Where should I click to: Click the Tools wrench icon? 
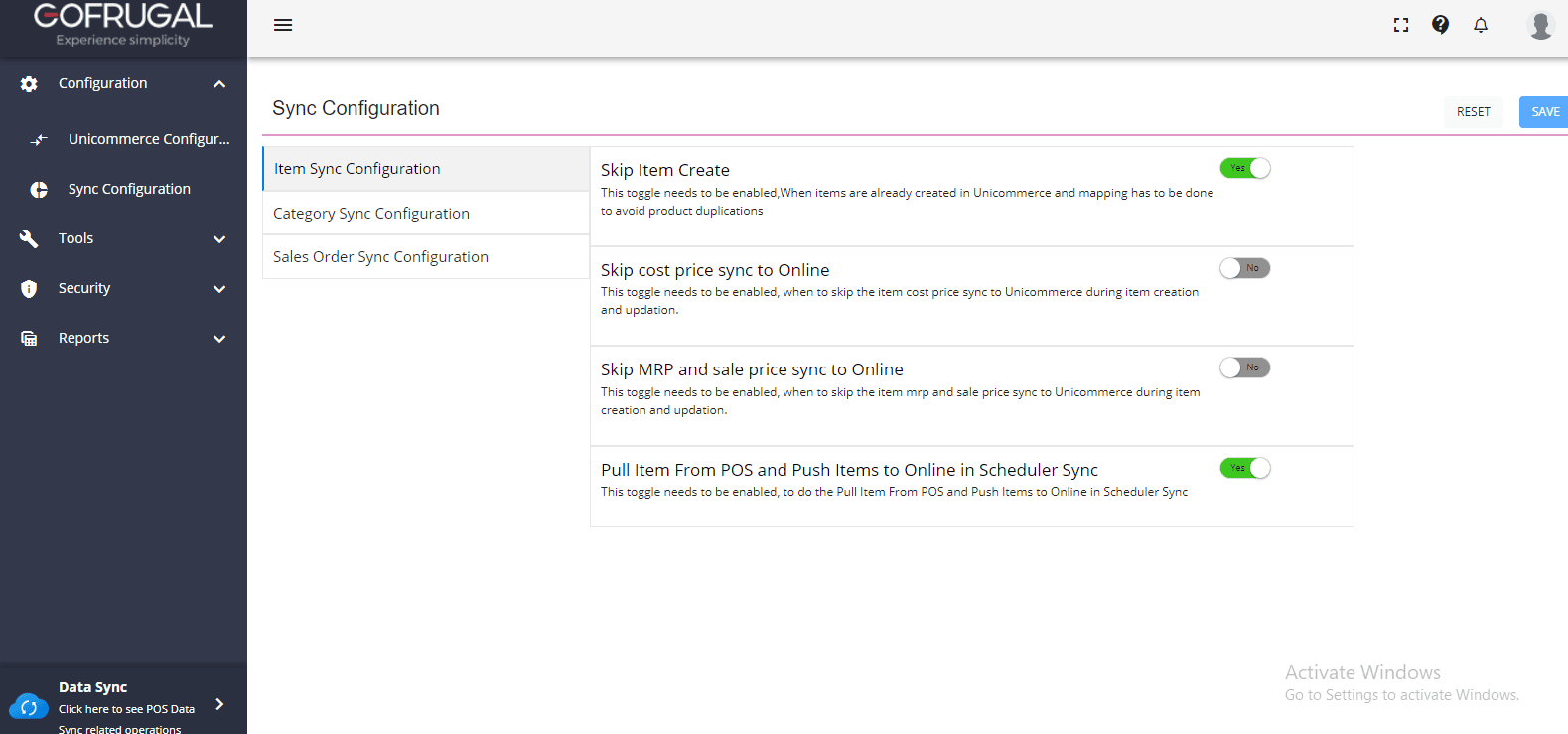[x=29, y=239]
